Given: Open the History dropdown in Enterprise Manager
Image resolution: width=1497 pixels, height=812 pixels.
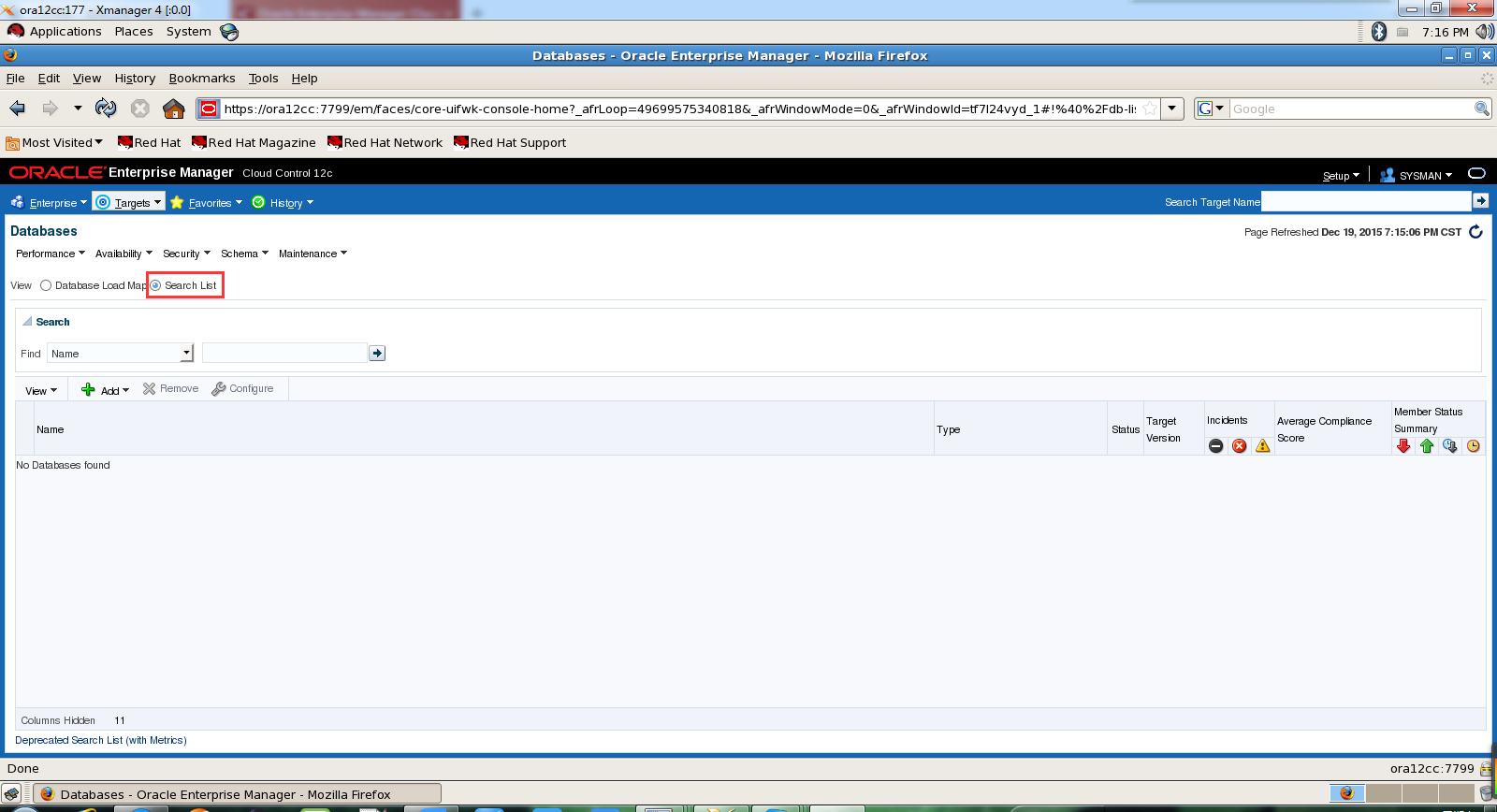Looking at the screenshot, I should coord(283,202).
